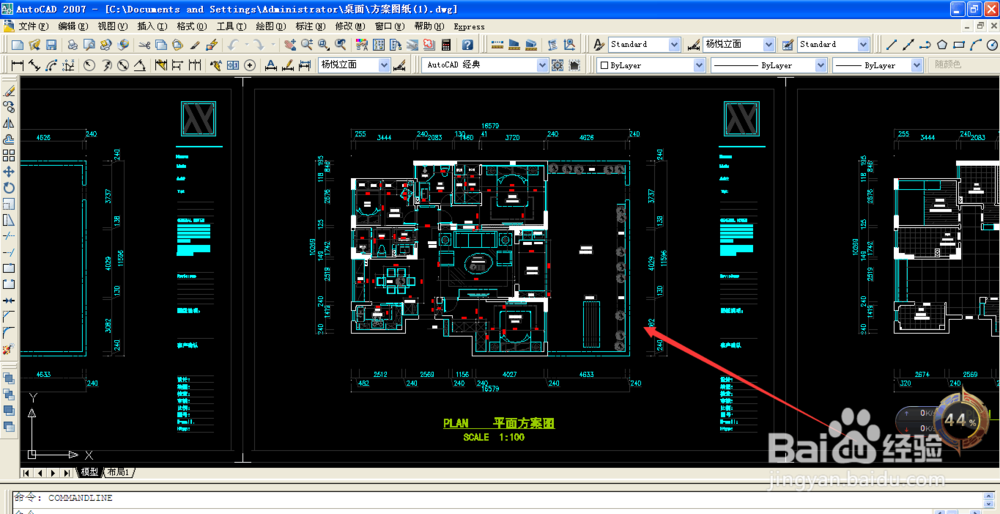1000x514 pixels.
Task: Select the Move modify tool
Action: [9, 172]
